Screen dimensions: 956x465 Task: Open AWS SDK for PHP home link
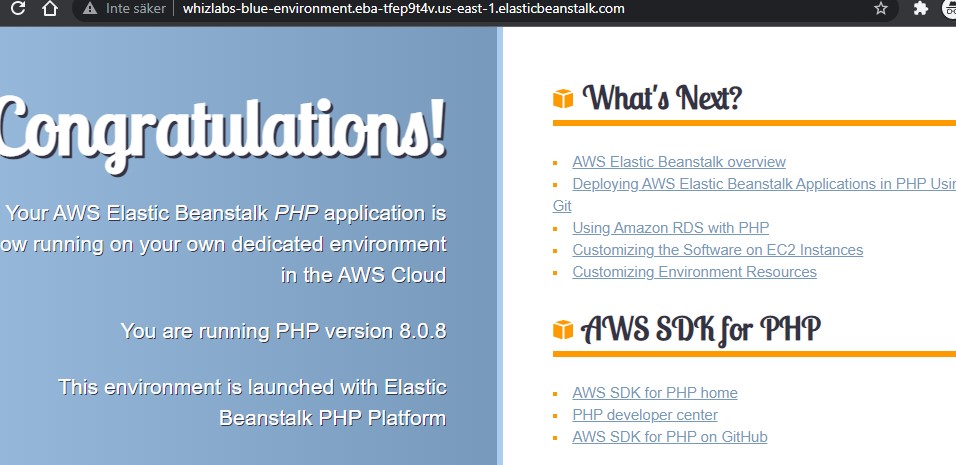[655, 393]
